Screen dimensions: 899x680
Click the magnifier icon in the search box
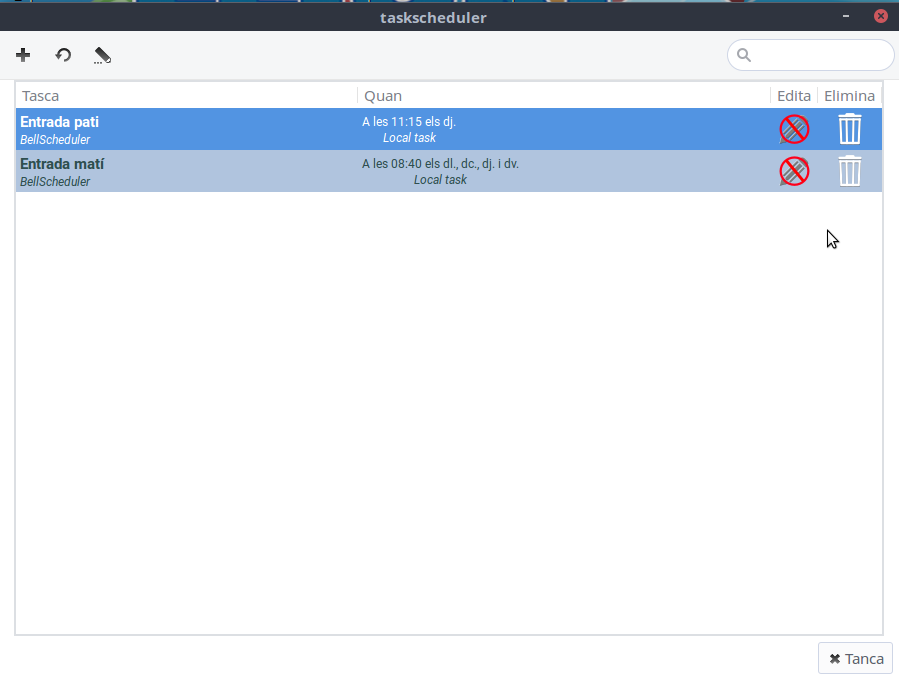744,55
